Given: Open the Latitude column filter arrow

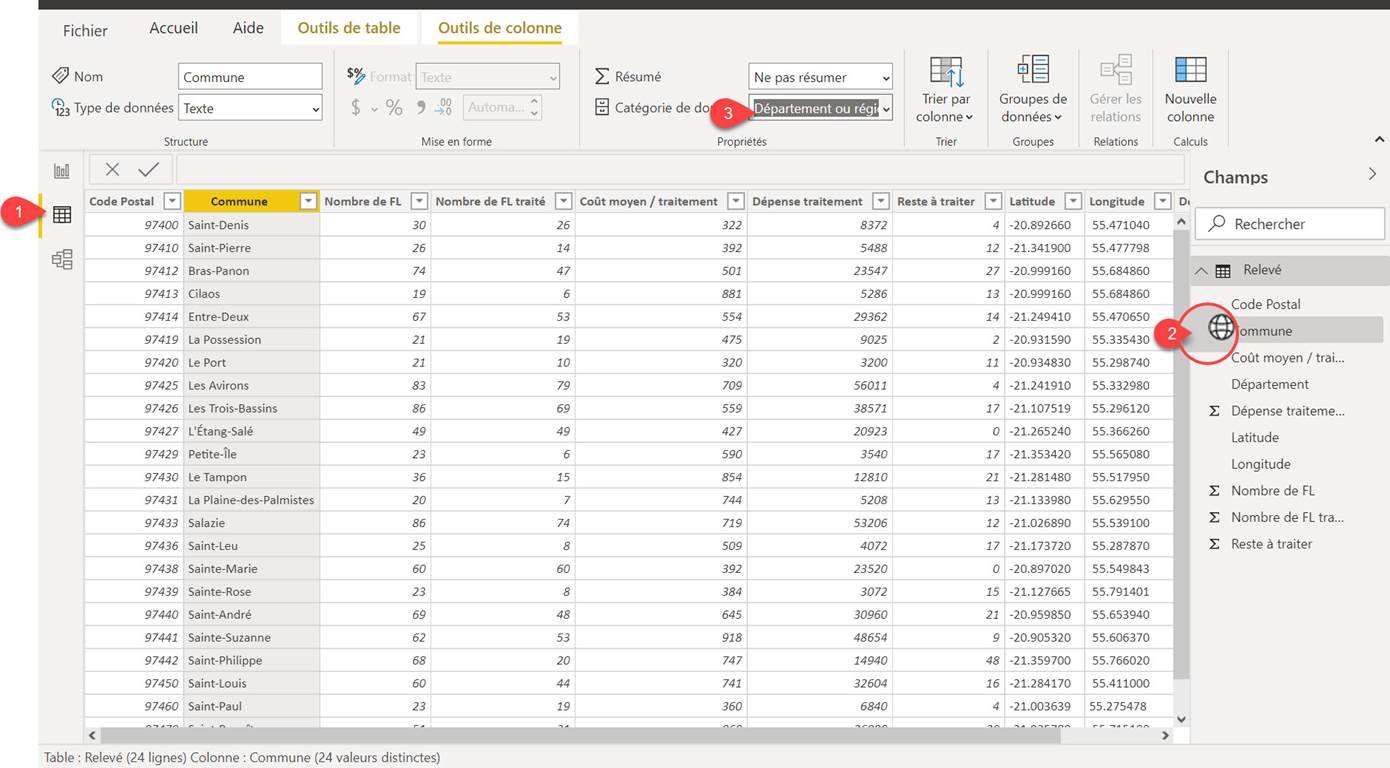Looking at the screenshot, I should [1073, 201].
